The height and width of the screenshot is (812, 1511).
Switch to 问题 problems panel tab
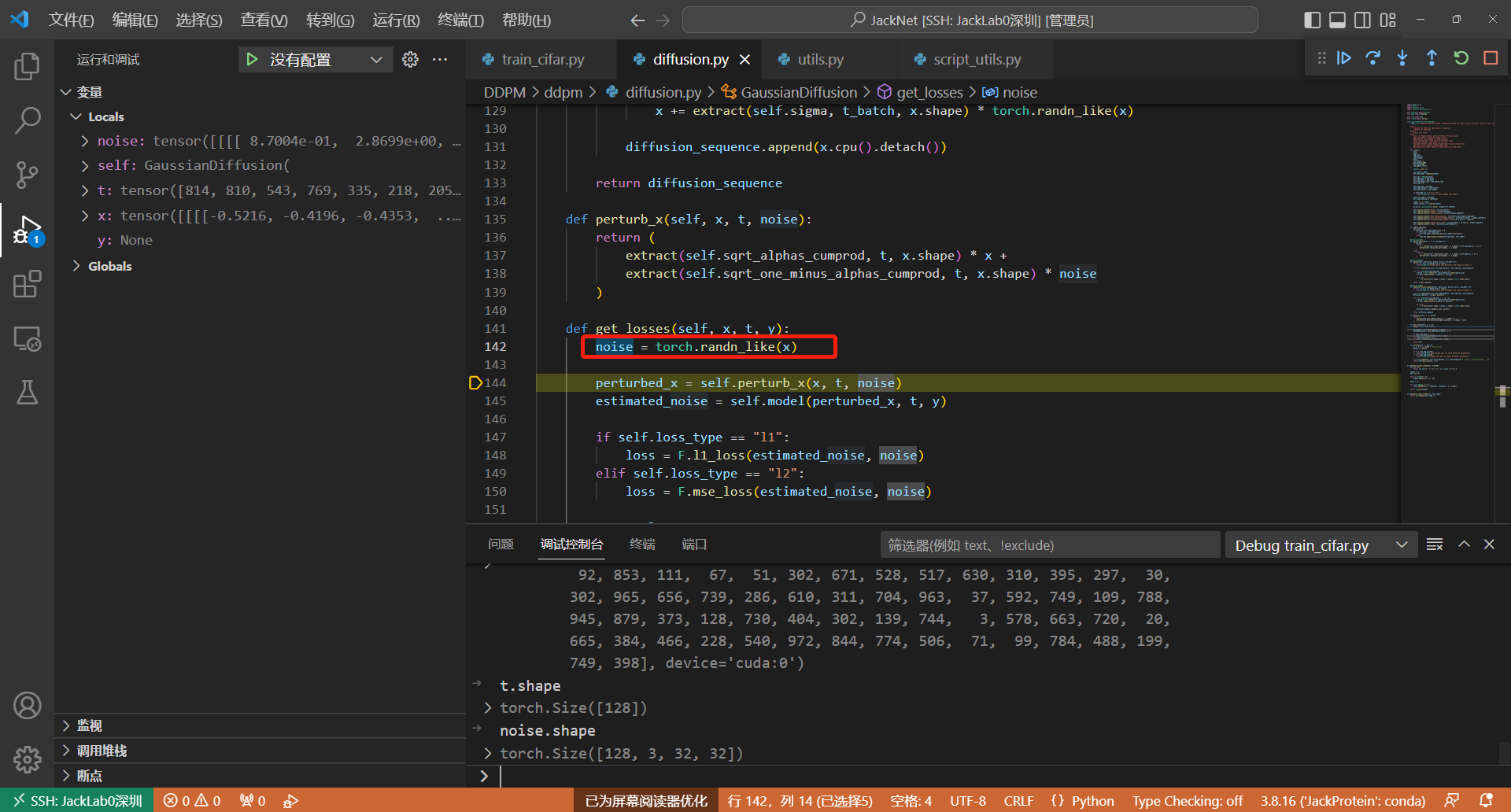click(x=501, y=544)
